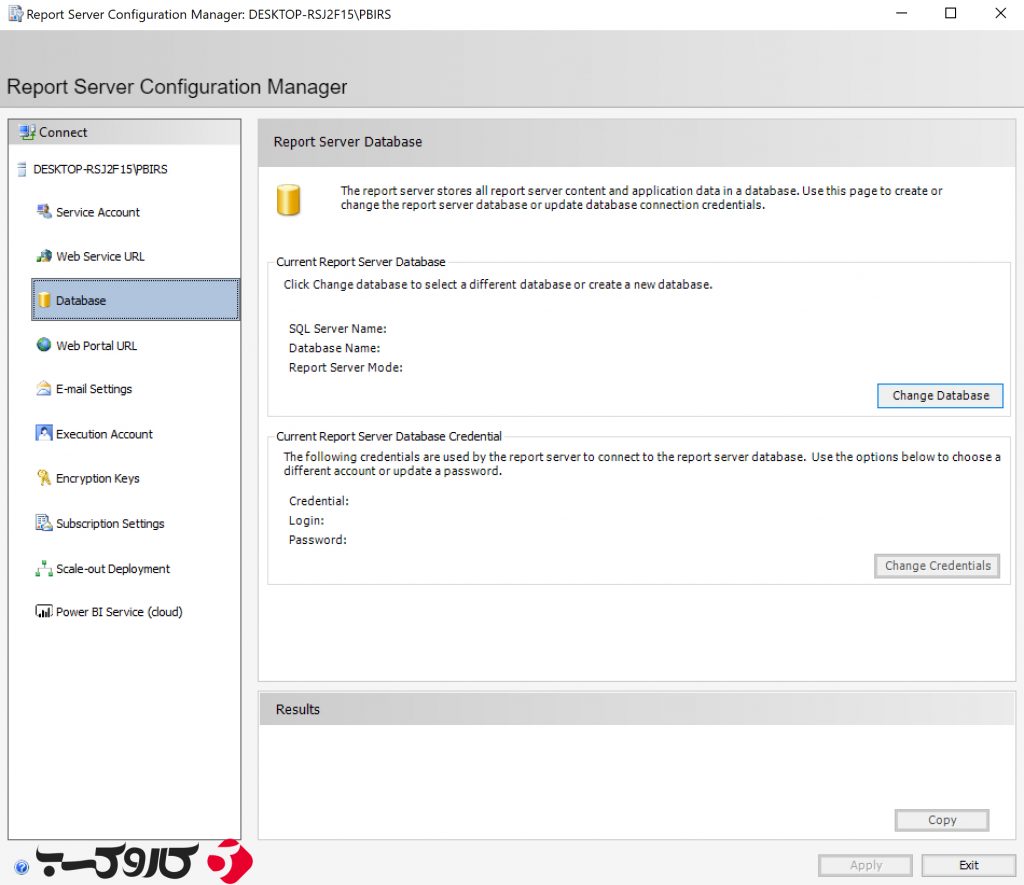Open E-mail Settings configuration
The image size is (1024, 885).
[92, 389]
